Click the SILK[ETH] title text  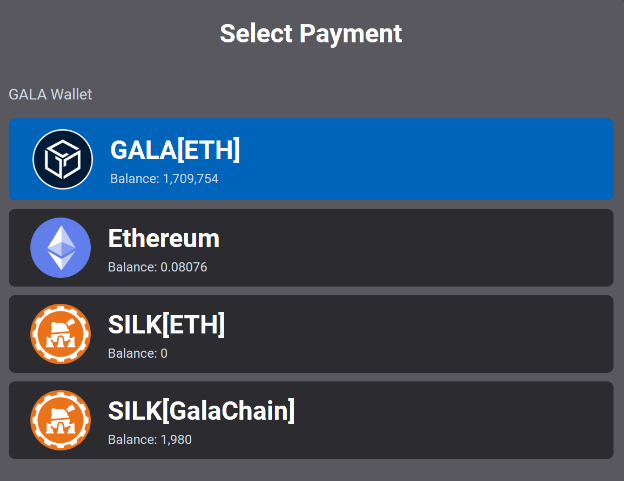pos(166,325)
